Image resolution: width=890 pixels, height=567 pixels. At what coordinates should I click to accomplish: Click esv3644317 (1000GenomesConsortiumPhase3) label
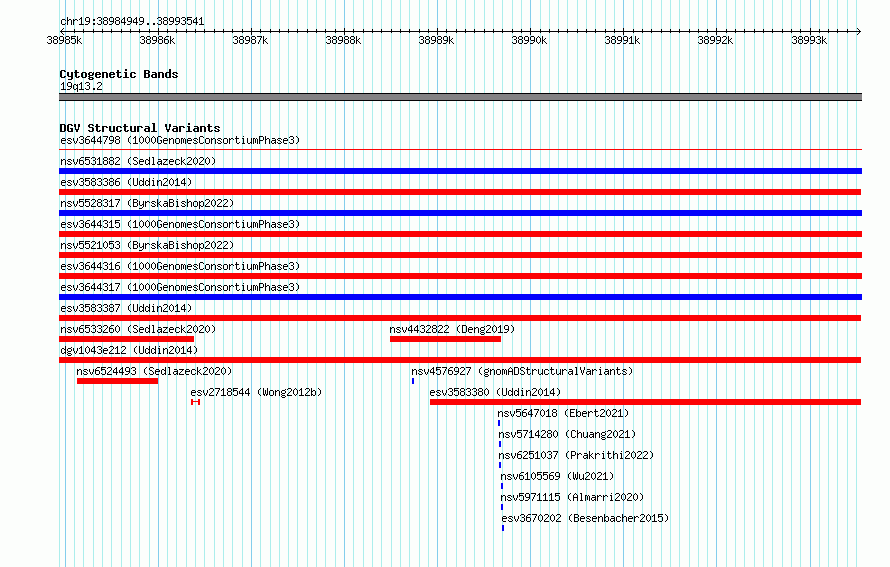point(180,287)
